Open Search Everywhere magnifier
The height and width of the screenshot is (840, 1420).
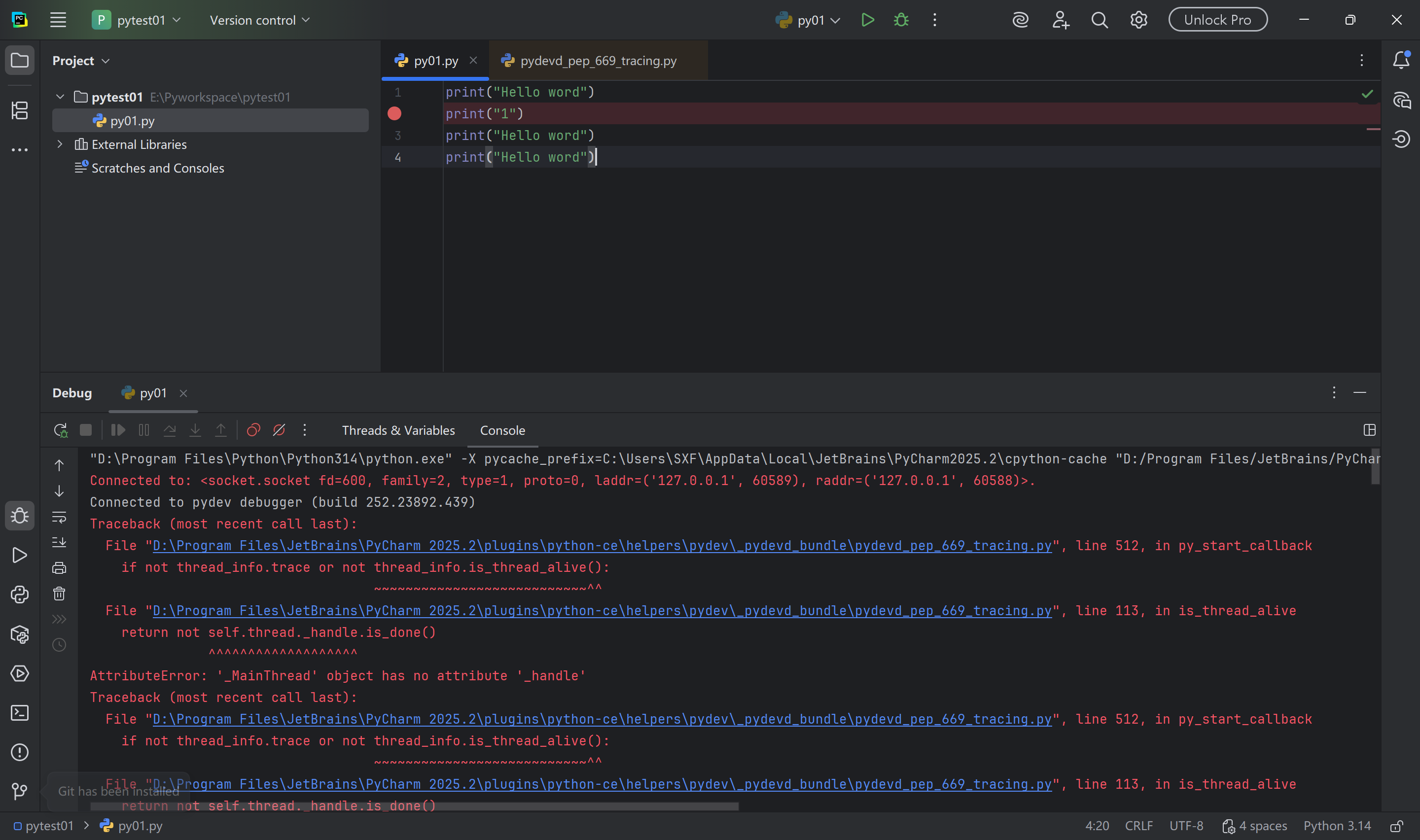(x=1099, y=20)
